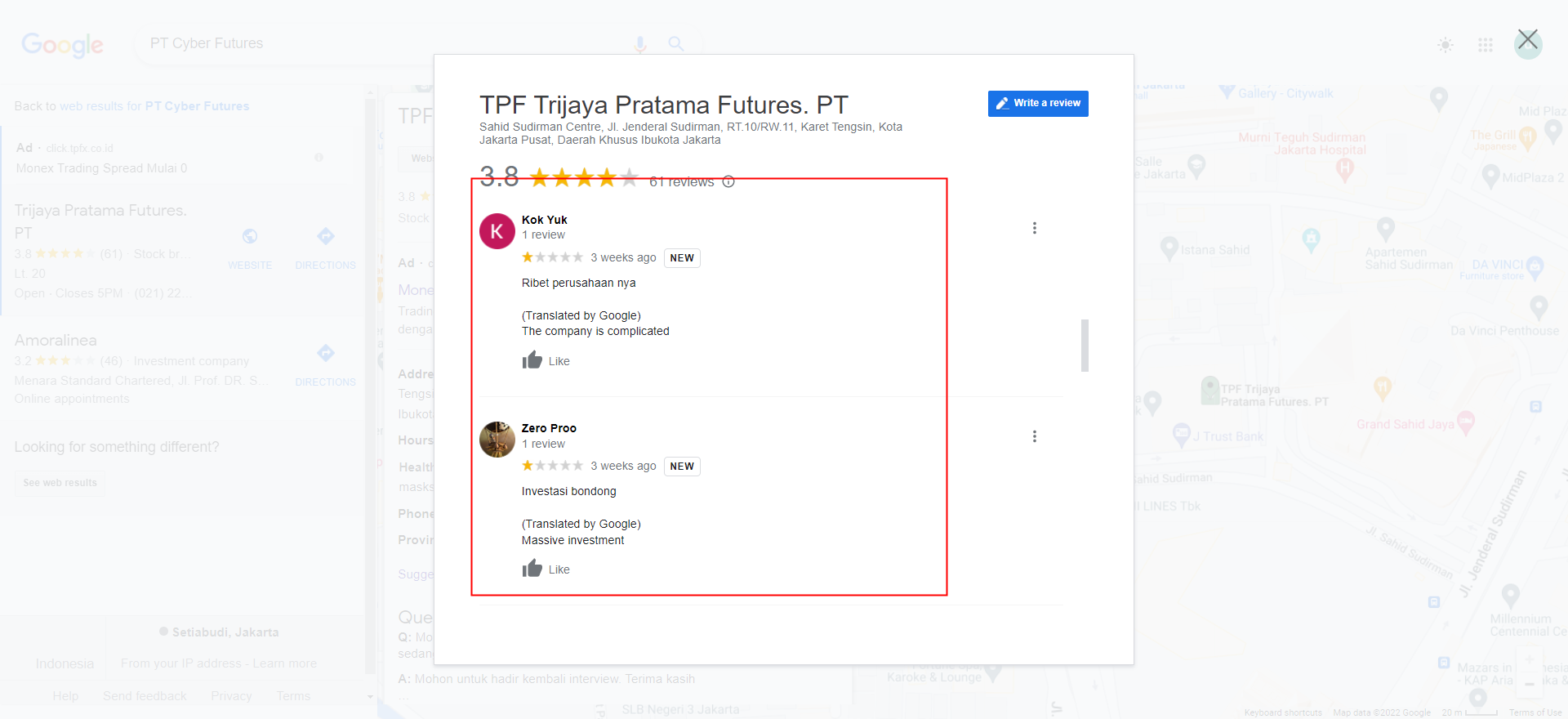Open the Google apps grid
The height and width of the screenshot is (719, 1568).
coord(1486,45)
